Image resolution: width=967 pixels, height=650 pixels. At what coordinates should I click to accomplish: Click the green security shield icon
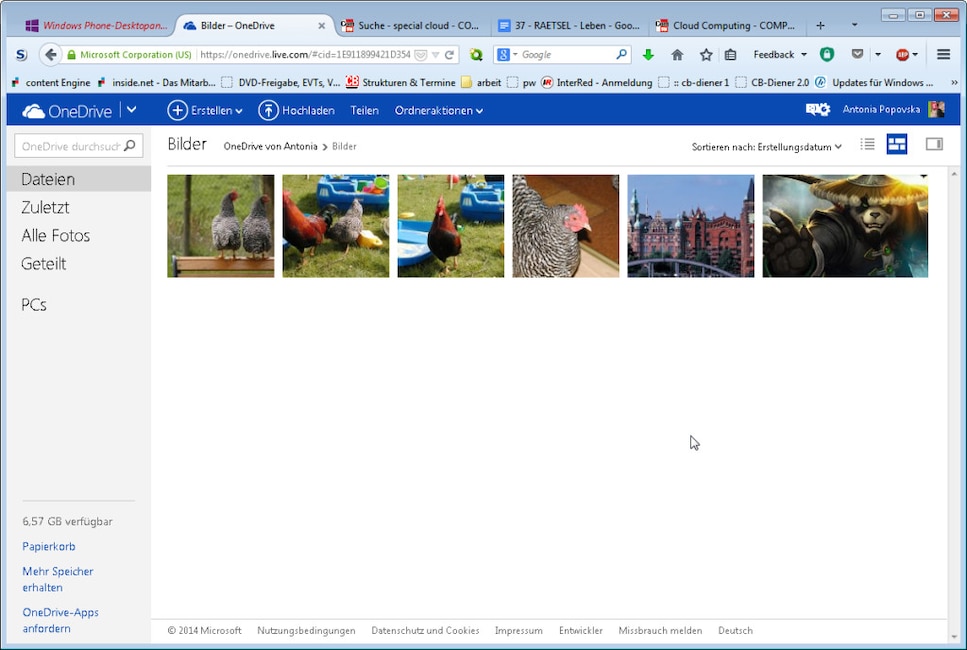coord(826,54)
